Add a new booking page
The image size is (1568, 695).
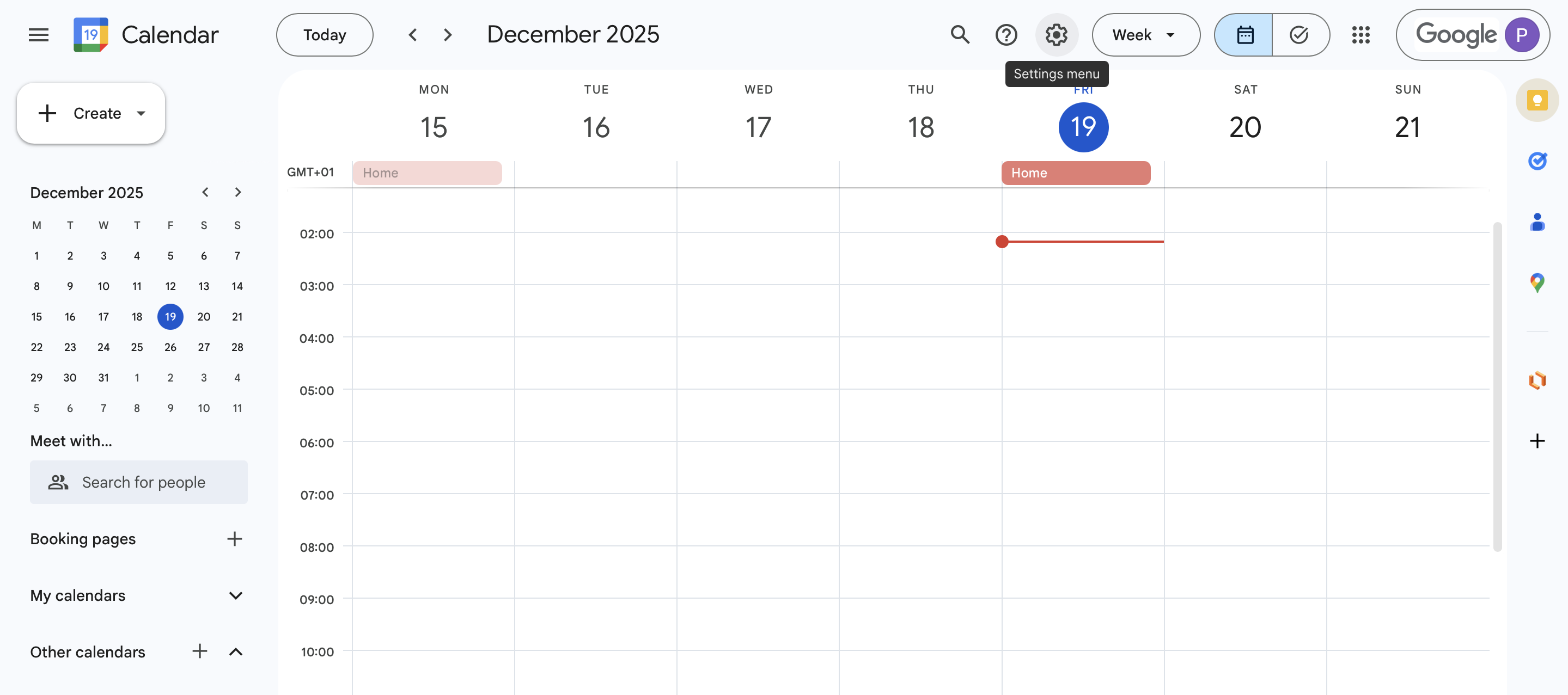[x=235, y=538]
